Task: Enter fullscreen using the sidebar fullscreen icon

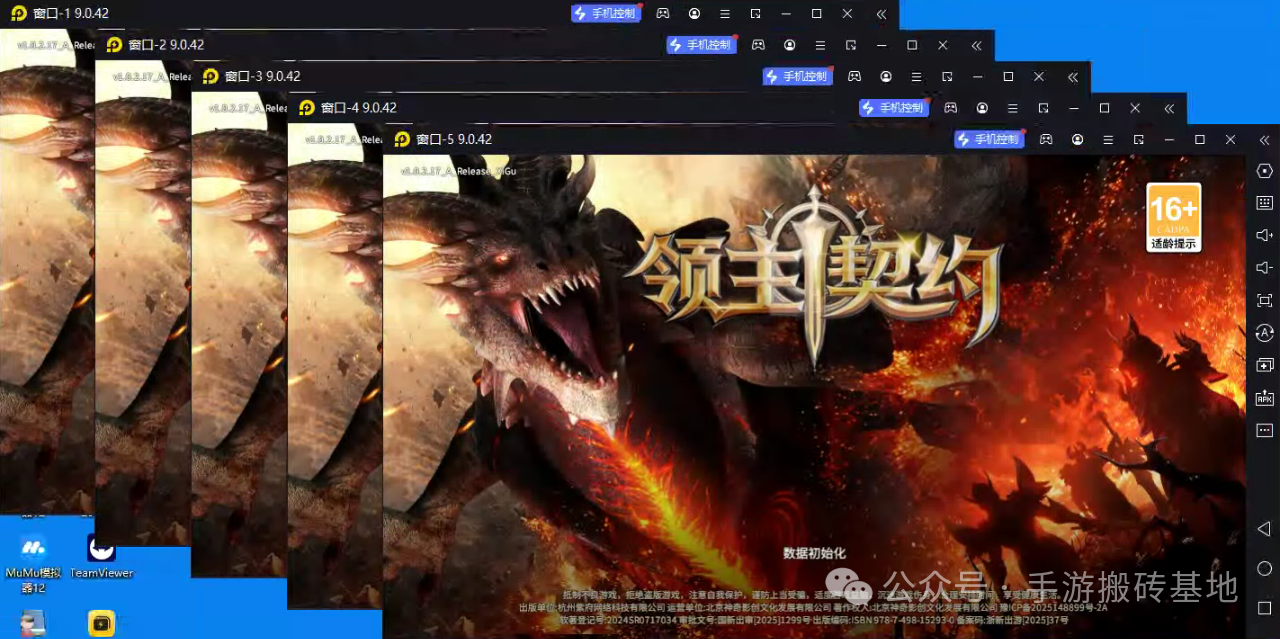Action: click(1264, 299)
